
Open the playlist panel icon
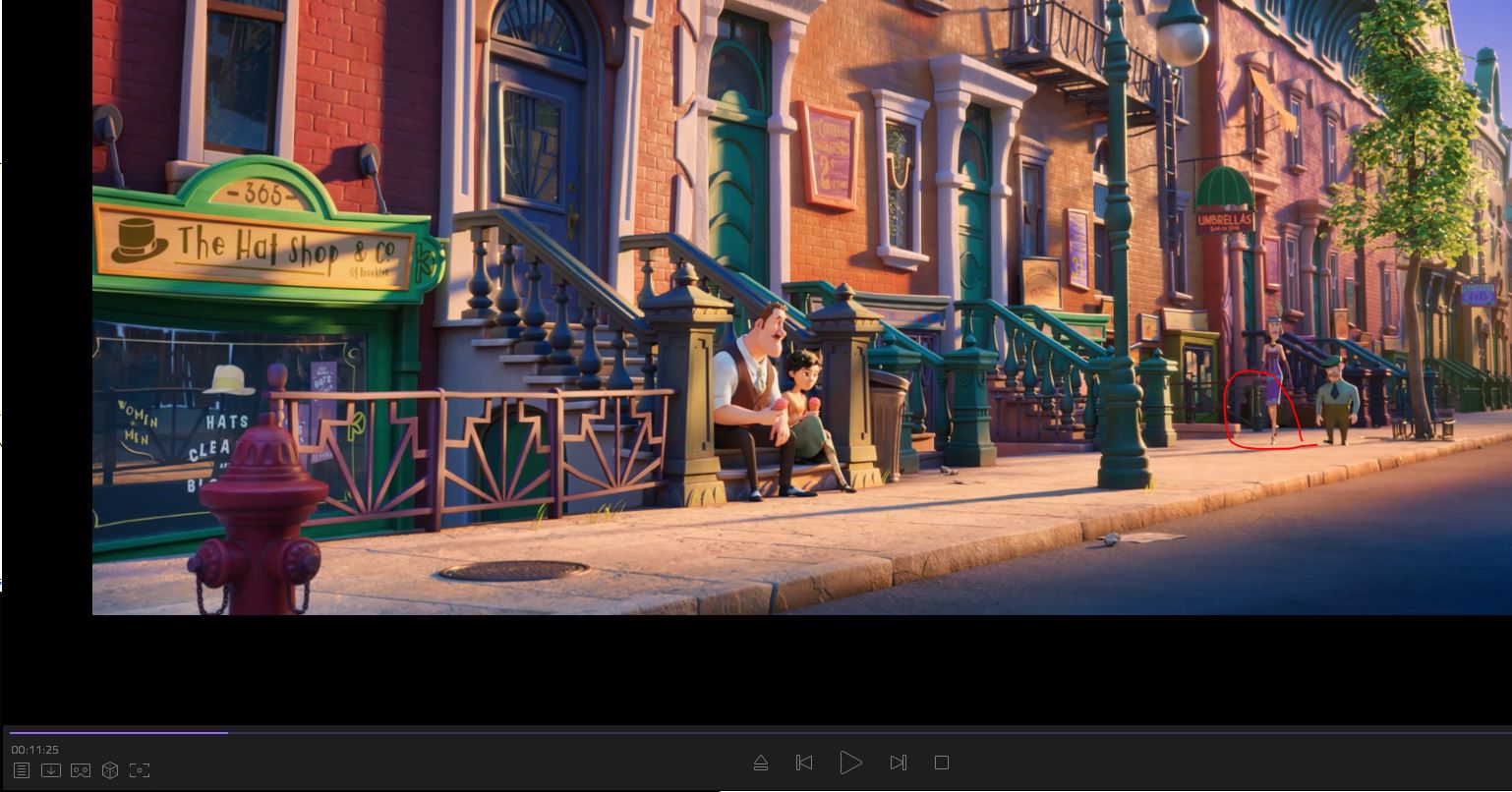22,770
